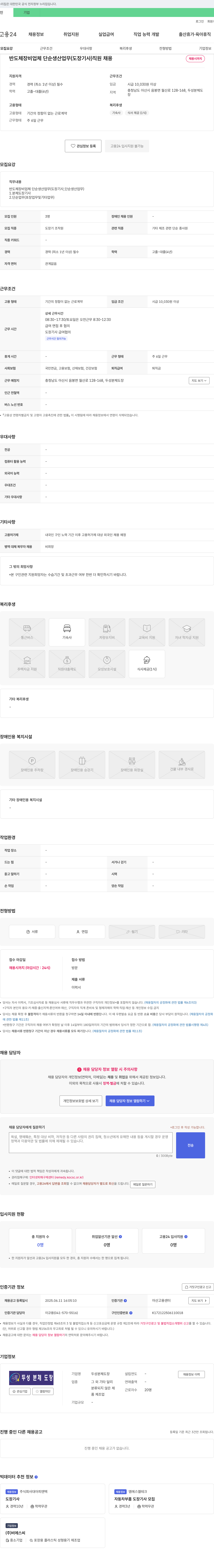Select the 주택자금 지원 welfare icon
This screenshot has width=214, height=1568.
[27, 664]
